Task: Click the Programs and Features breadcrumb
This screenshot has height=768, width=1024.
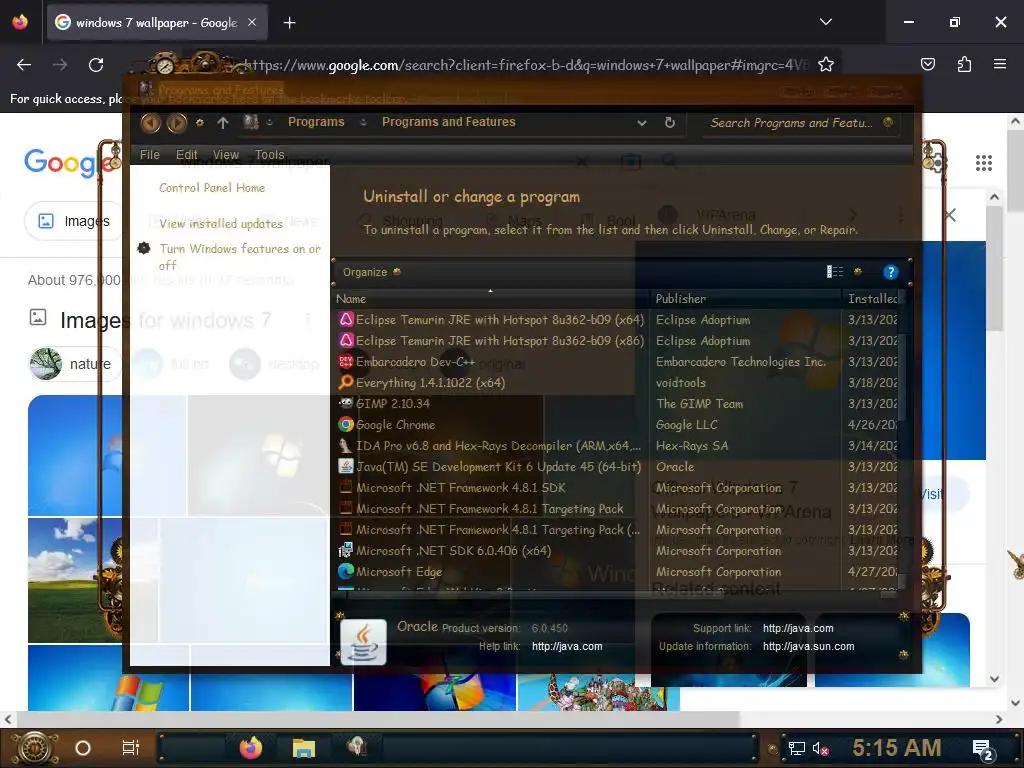Action: [449, 122]
